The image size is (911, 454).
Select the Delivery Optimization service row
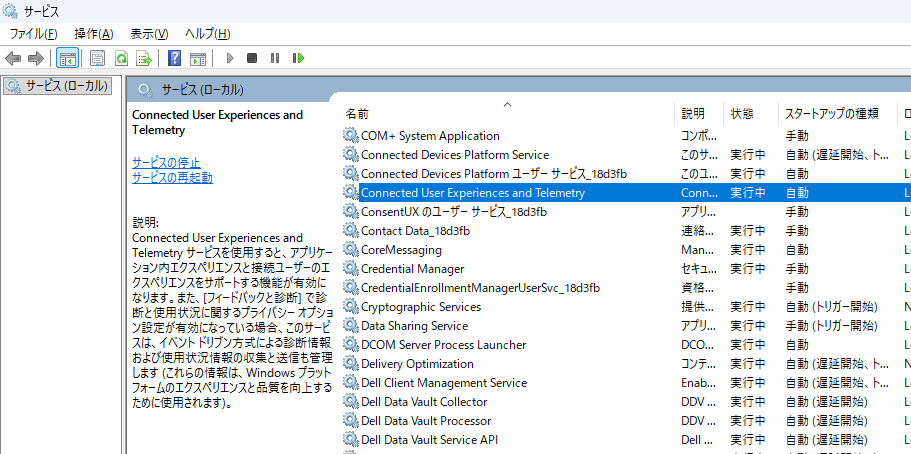click(417, 364)
